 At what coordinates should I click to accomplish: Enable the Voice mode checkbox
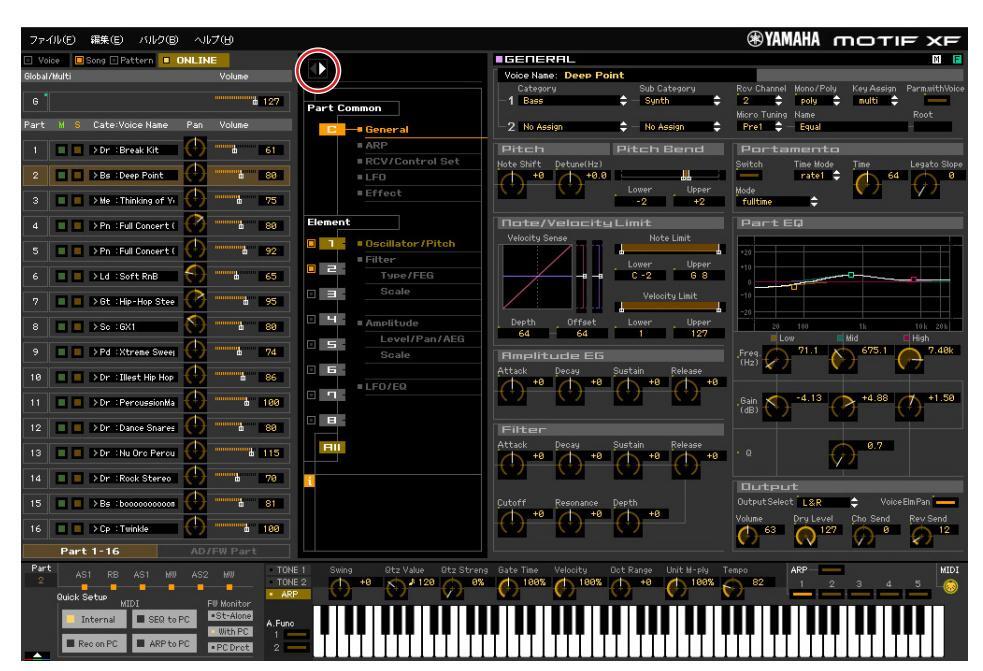pos(10,61)
